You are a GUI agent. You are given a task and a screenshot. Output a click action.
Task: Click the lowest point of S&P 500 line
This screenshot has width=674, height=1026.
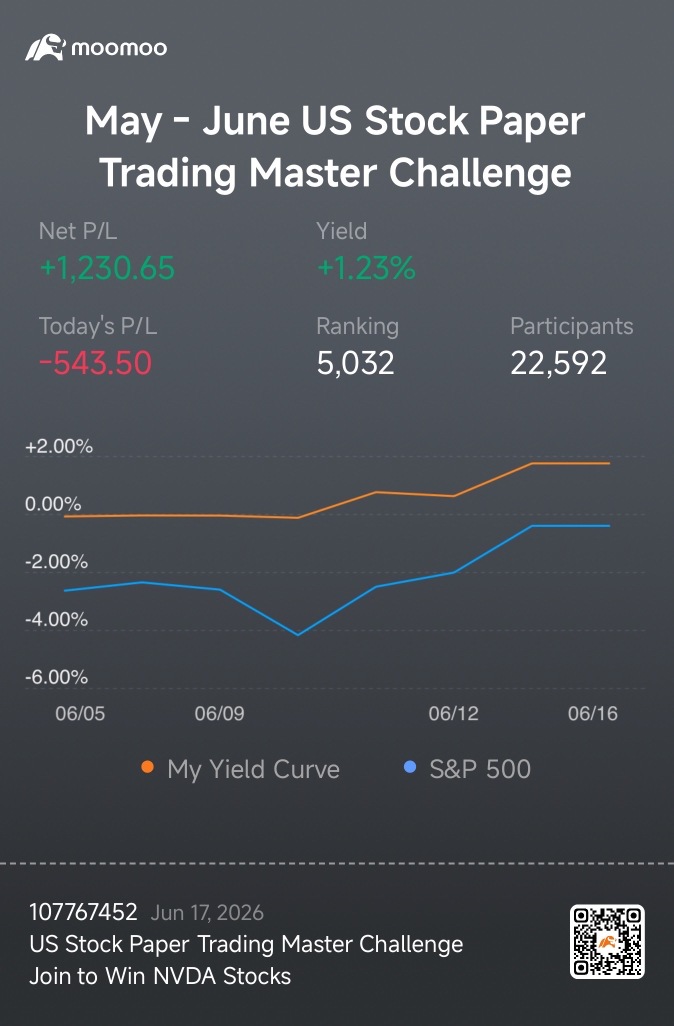(298, 635)
